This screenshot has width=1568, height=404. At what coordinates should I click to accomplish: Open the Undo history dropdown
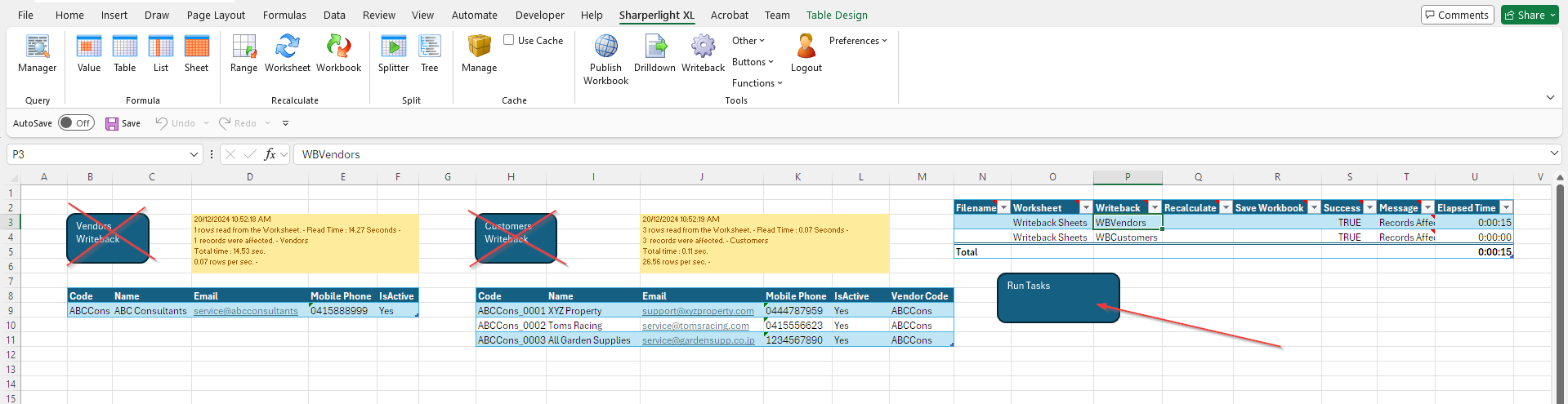pyautogui.click(x=206, y=123)
